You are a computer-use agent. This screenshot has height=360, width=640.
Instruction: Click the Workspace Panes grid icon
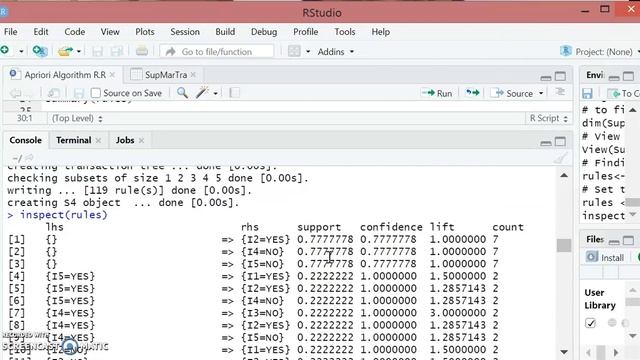(294, 51)
